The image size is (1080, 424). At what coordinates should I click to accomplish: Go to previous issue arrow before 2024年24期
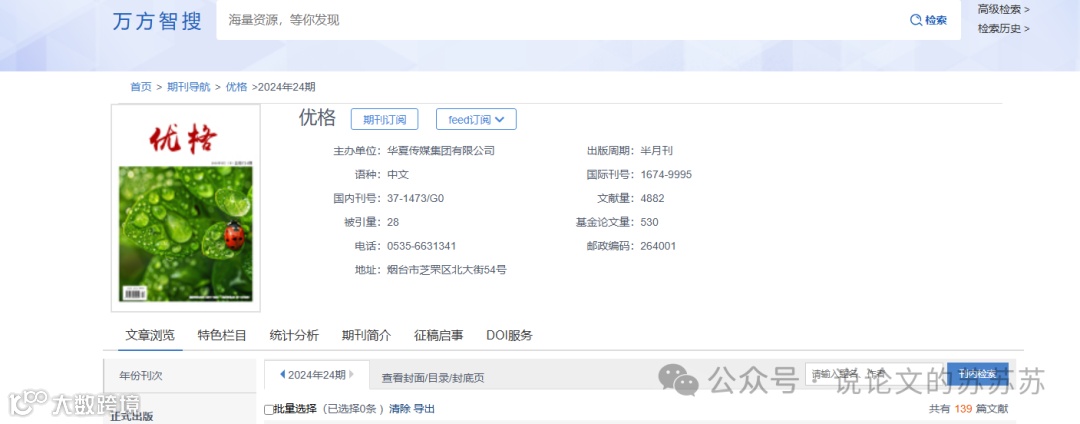coord(282,374)
